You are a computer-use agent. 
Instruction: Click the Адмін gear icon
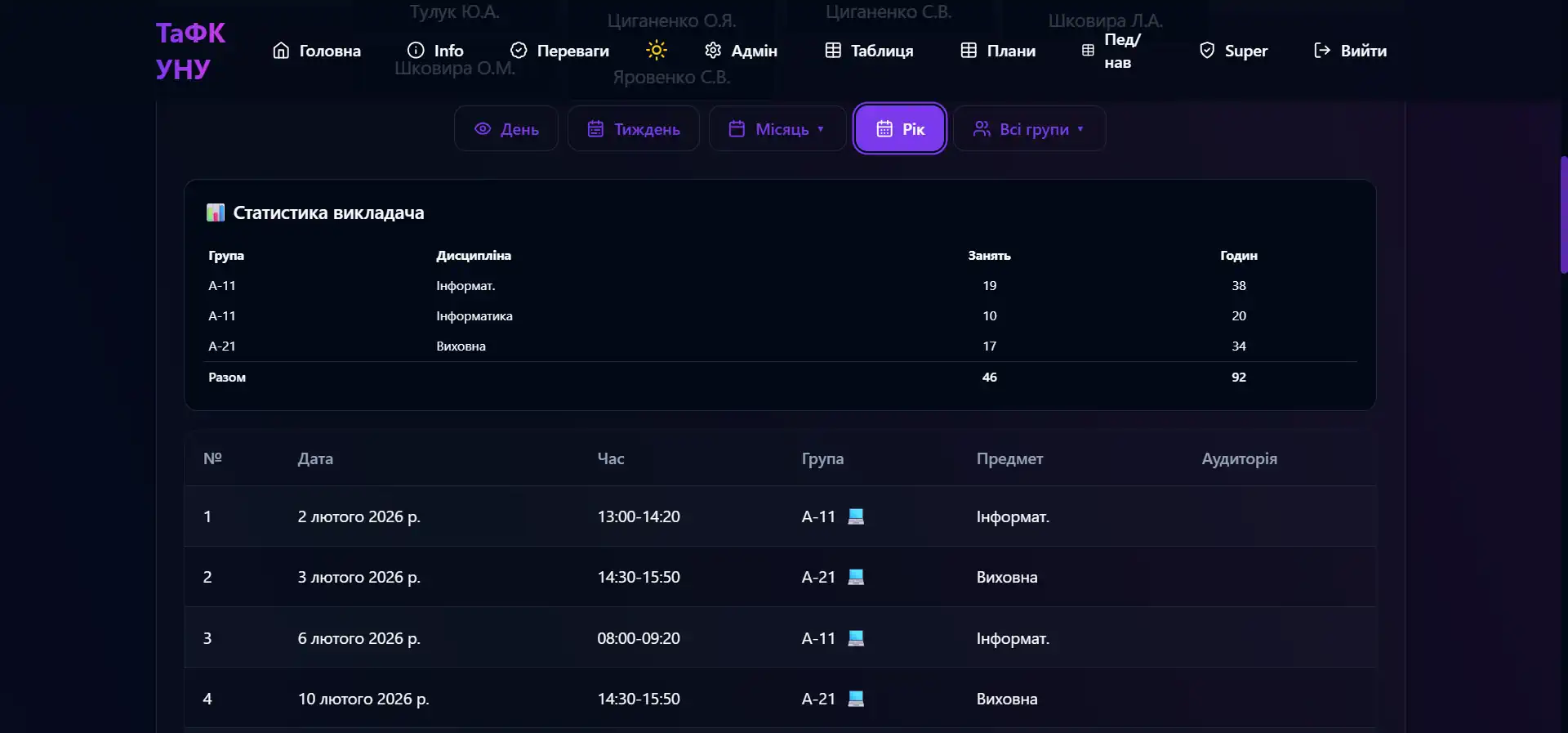click(713, 51)
